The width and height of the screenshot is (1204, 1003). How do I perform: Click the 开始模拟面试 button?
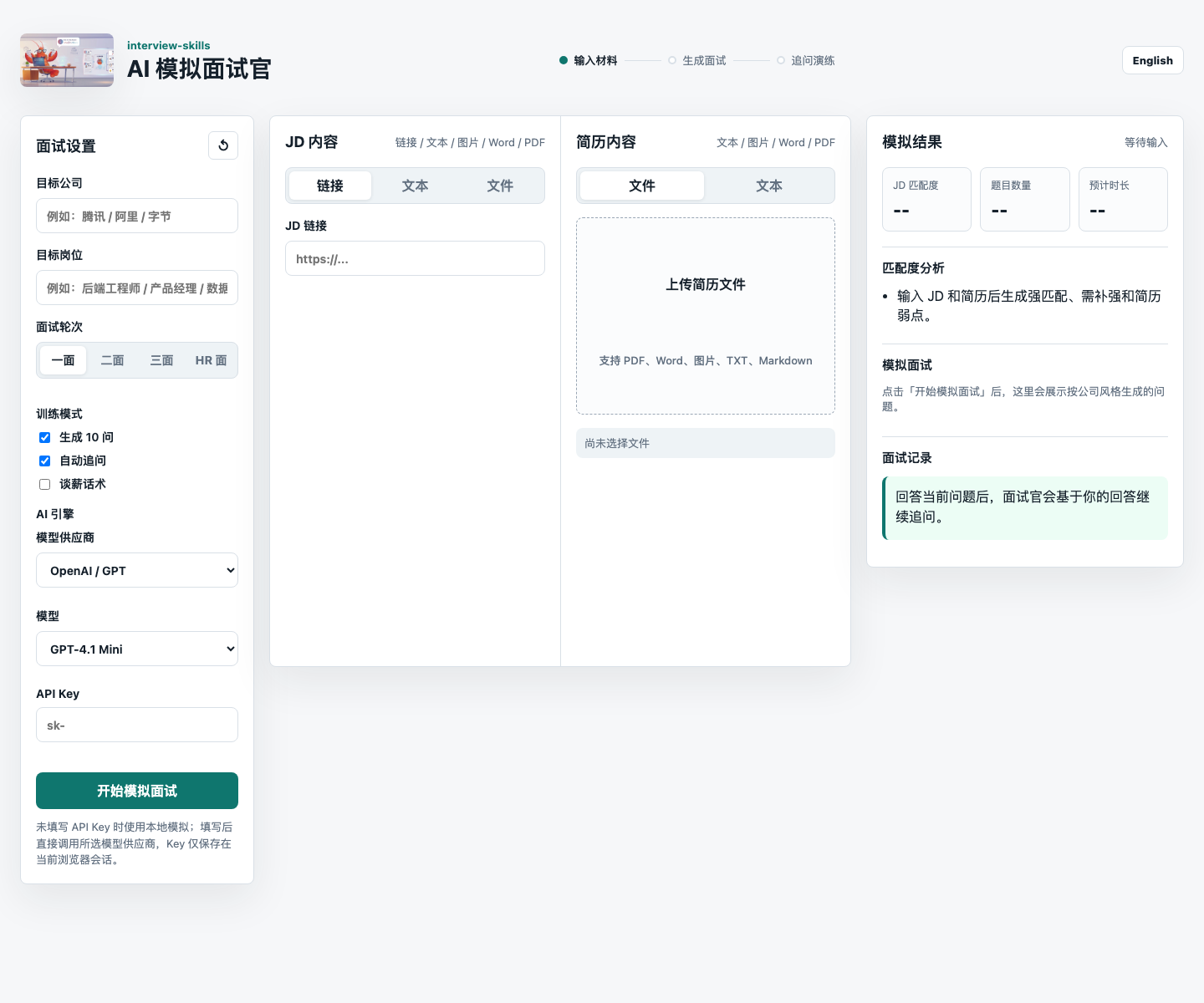pos(137,791)
